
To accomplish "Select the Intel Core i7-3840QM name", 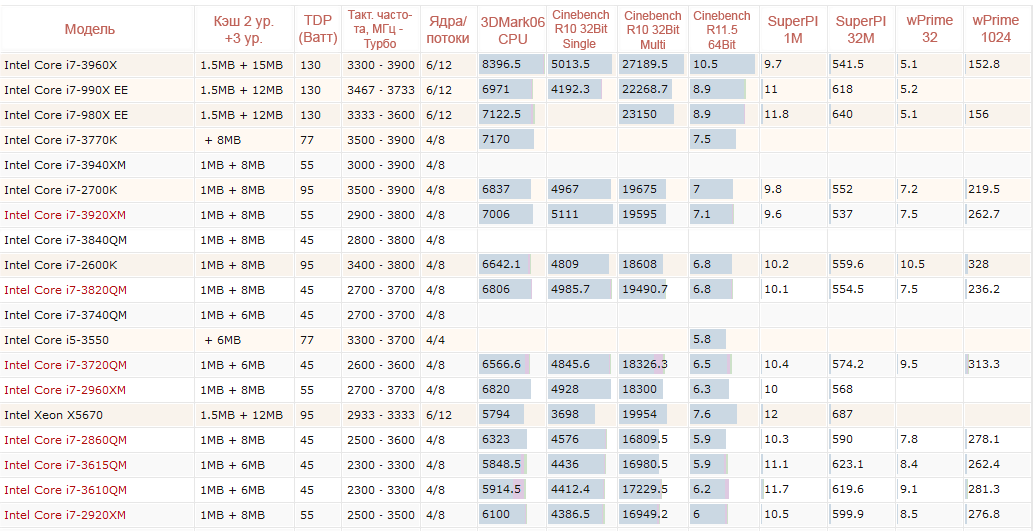I will click(65, 240).
